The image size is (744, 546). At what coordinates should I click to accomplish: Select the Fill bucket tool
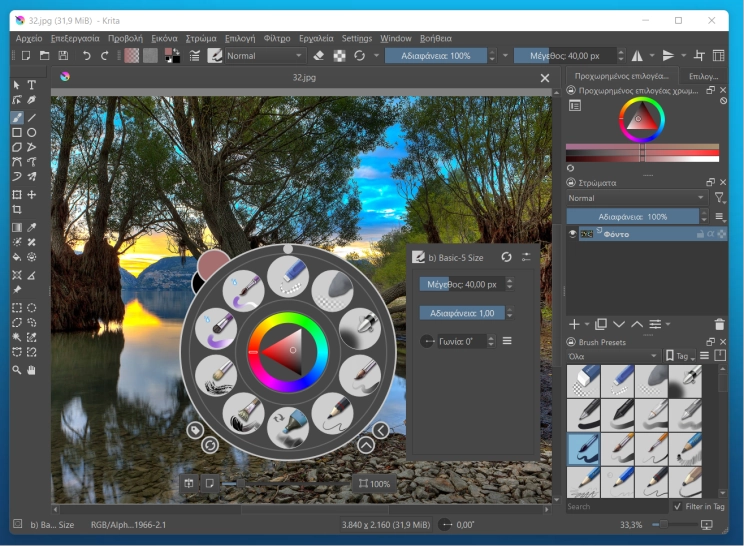tap(17, 257)
